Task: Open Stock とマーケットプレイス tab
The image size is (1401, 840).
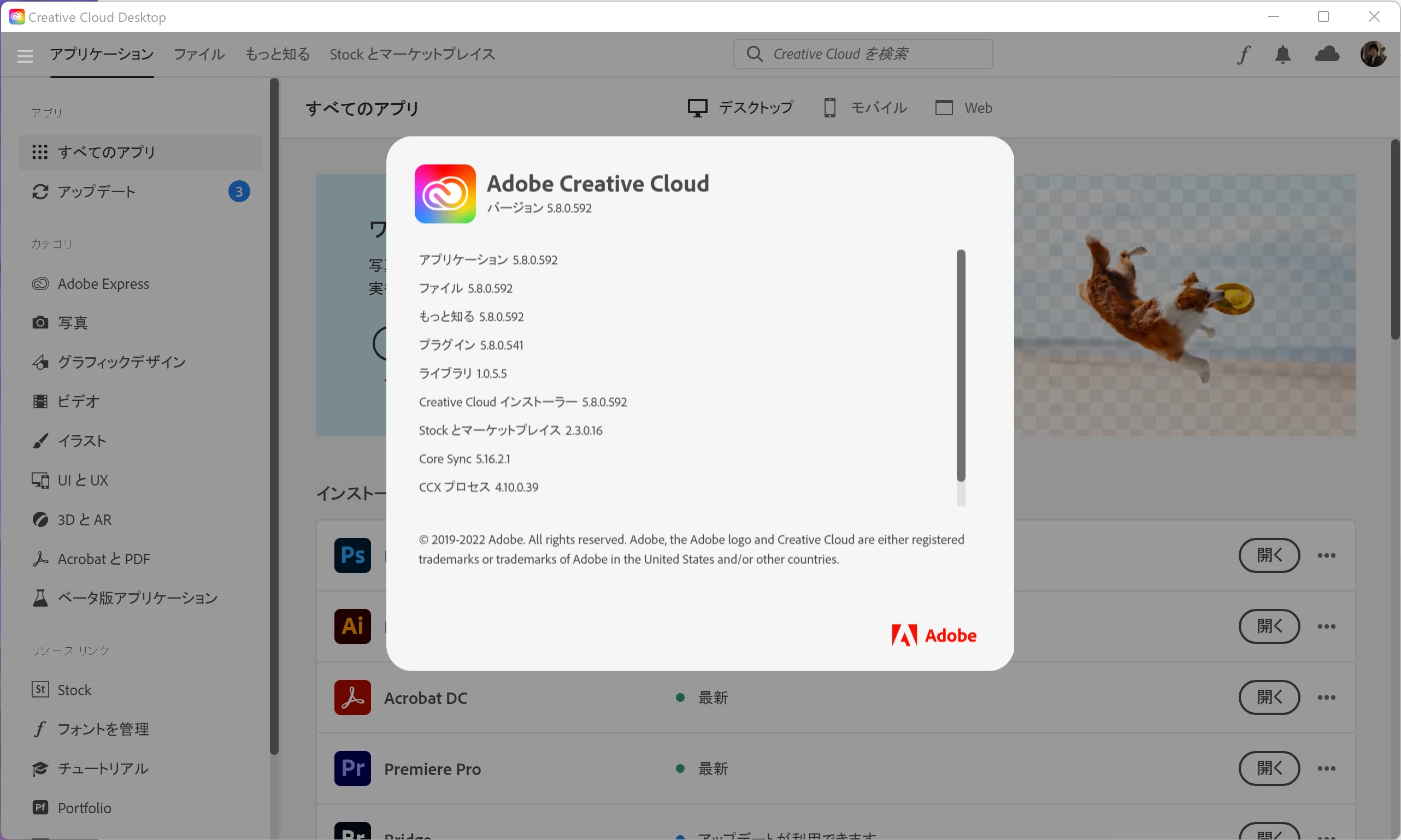Action: coord(411,54)
